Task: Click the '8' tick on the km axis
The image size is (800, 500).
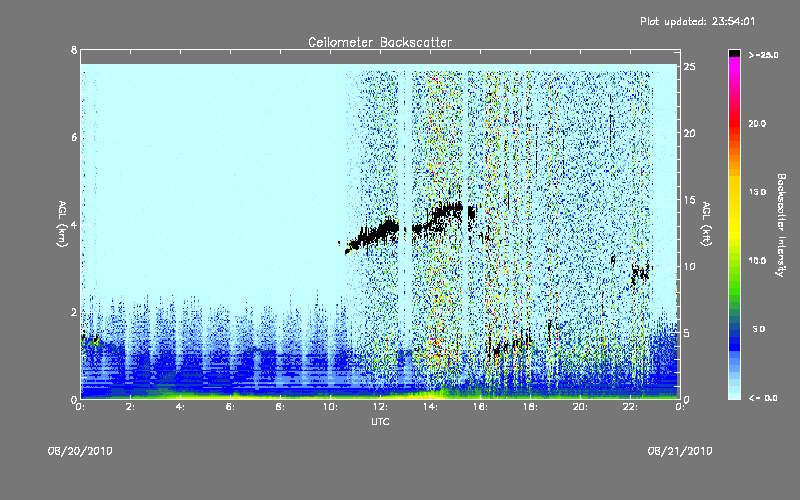Action: pos(74,50)
